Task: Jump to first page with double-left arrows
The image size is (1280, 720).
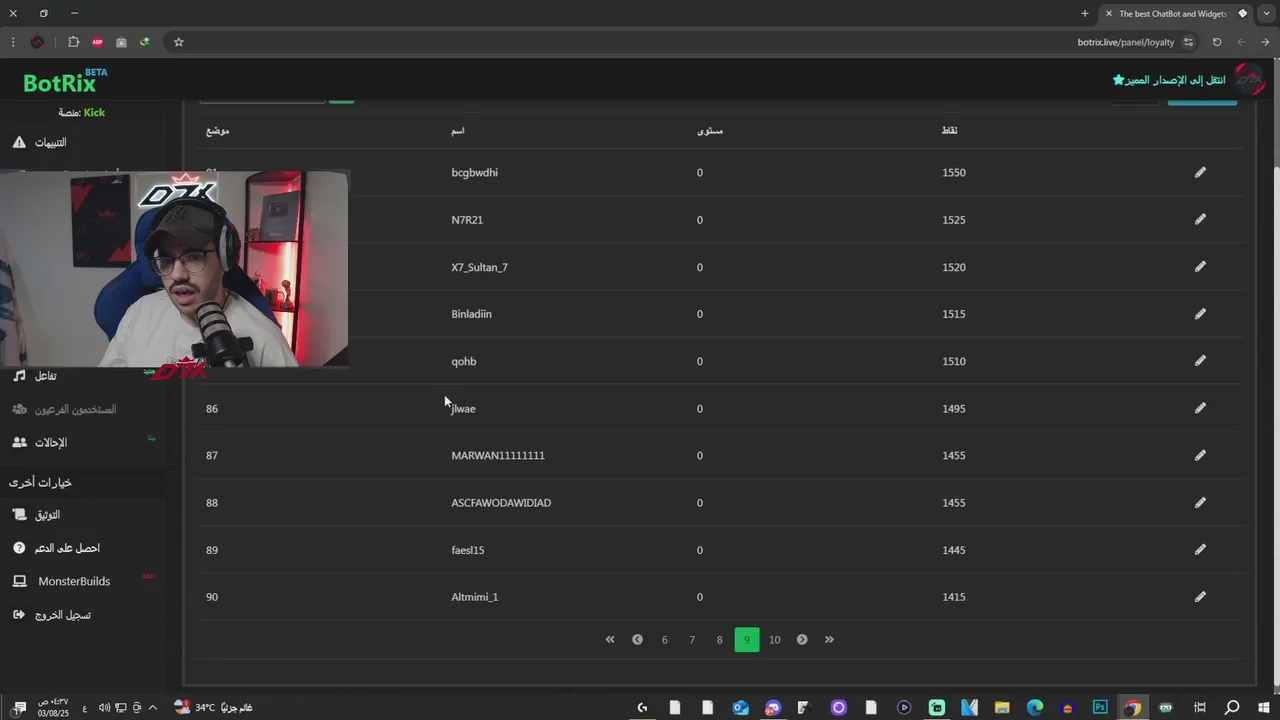Action: tap(610, 640)
